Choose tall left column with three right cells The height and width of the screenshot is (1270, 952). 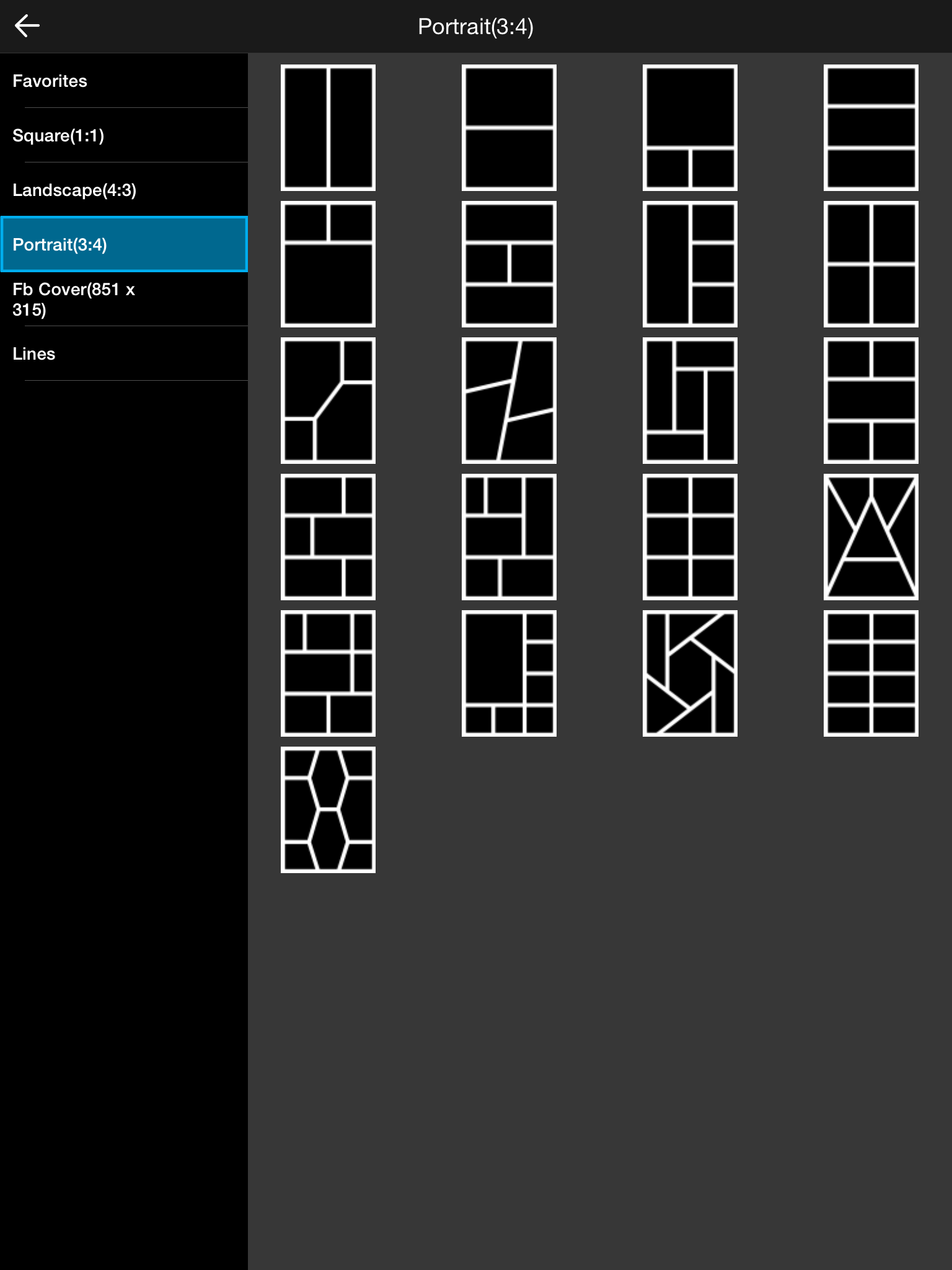point(690,264)
